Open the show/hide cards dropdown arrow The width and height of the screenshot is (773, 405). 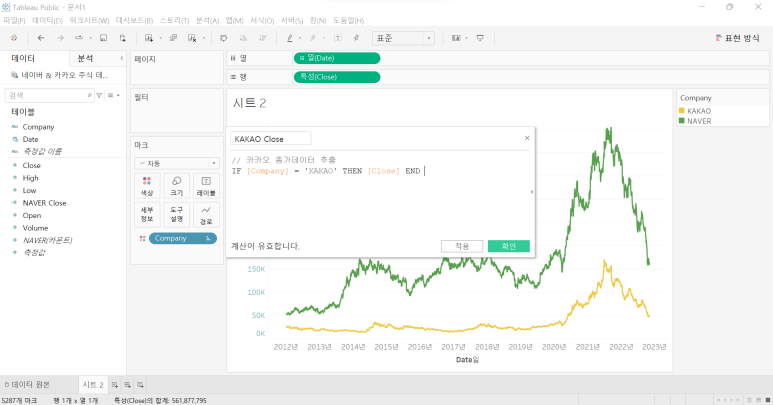[466, 38]
